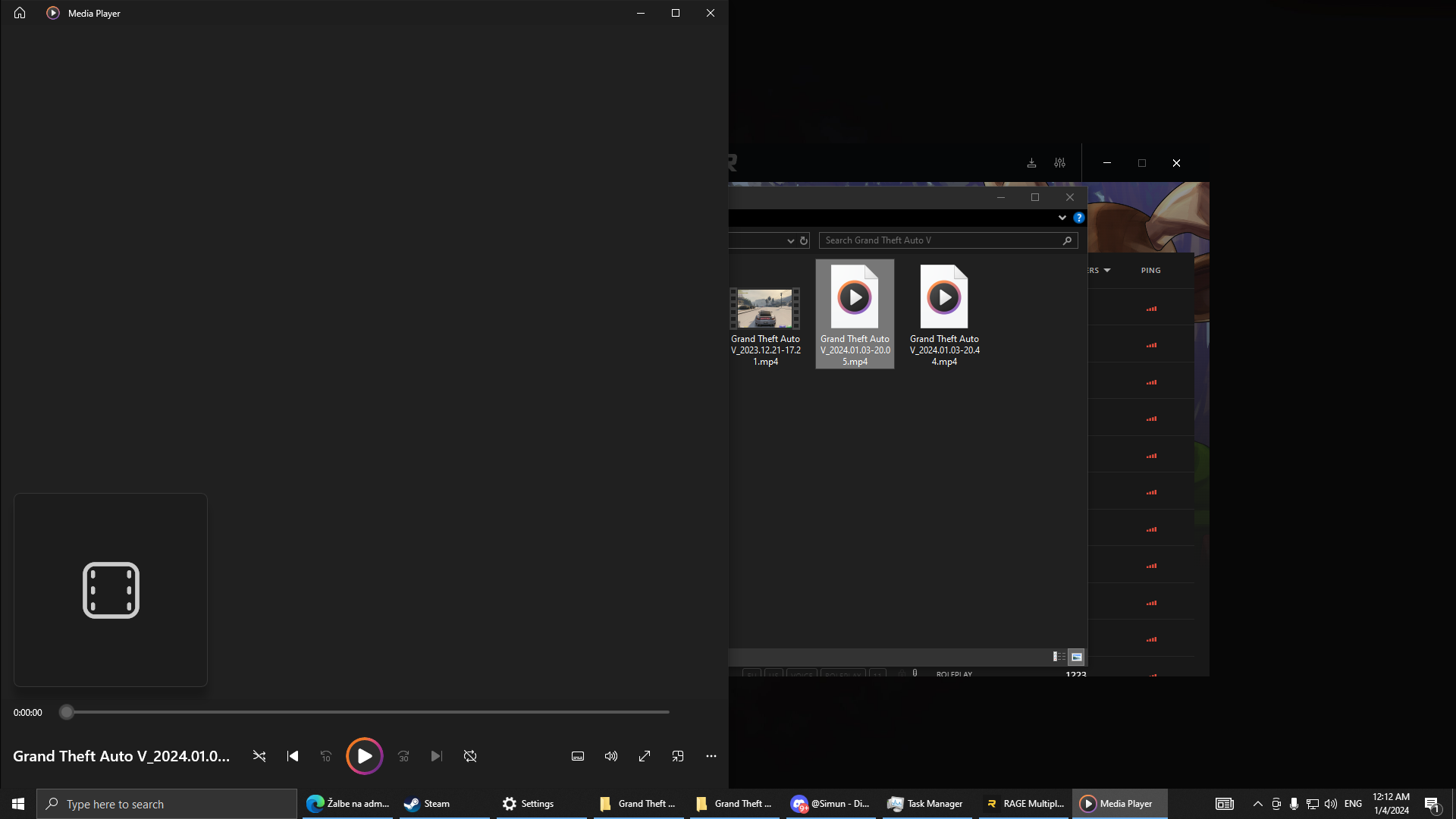The height and width of the screenshot is (819, 1456).
Task: Click the Media Player home icon
Action: coord(20,13)
